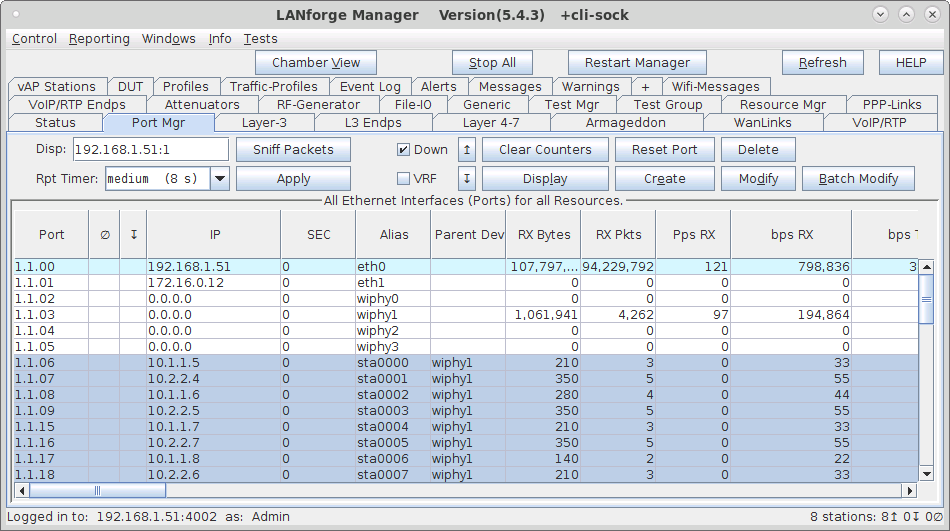The image size is (950, 531).
Task: Open the L3 Endps tab
Action: [373, 122]
